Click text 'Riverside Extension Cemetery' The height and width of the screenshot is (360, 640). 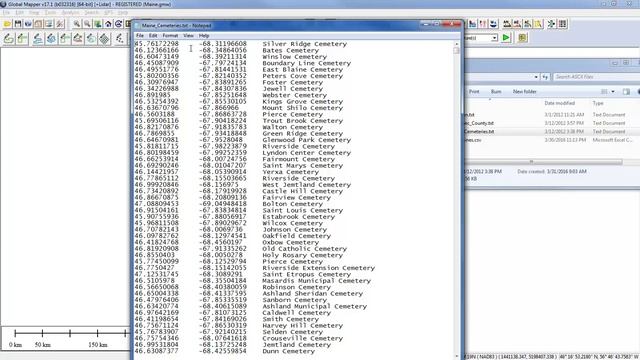click(318, 268)
